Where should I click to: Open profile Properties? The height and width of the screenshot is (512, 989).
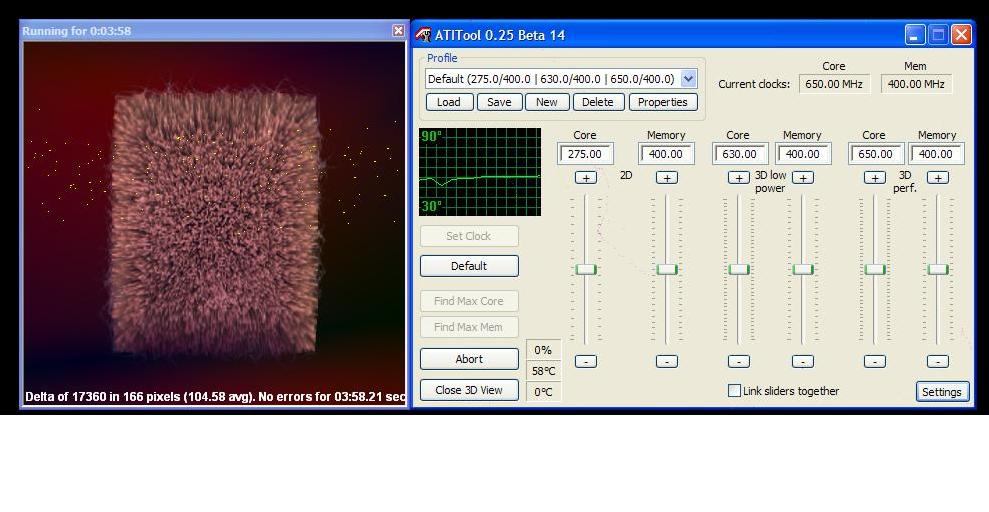(663, 102)
